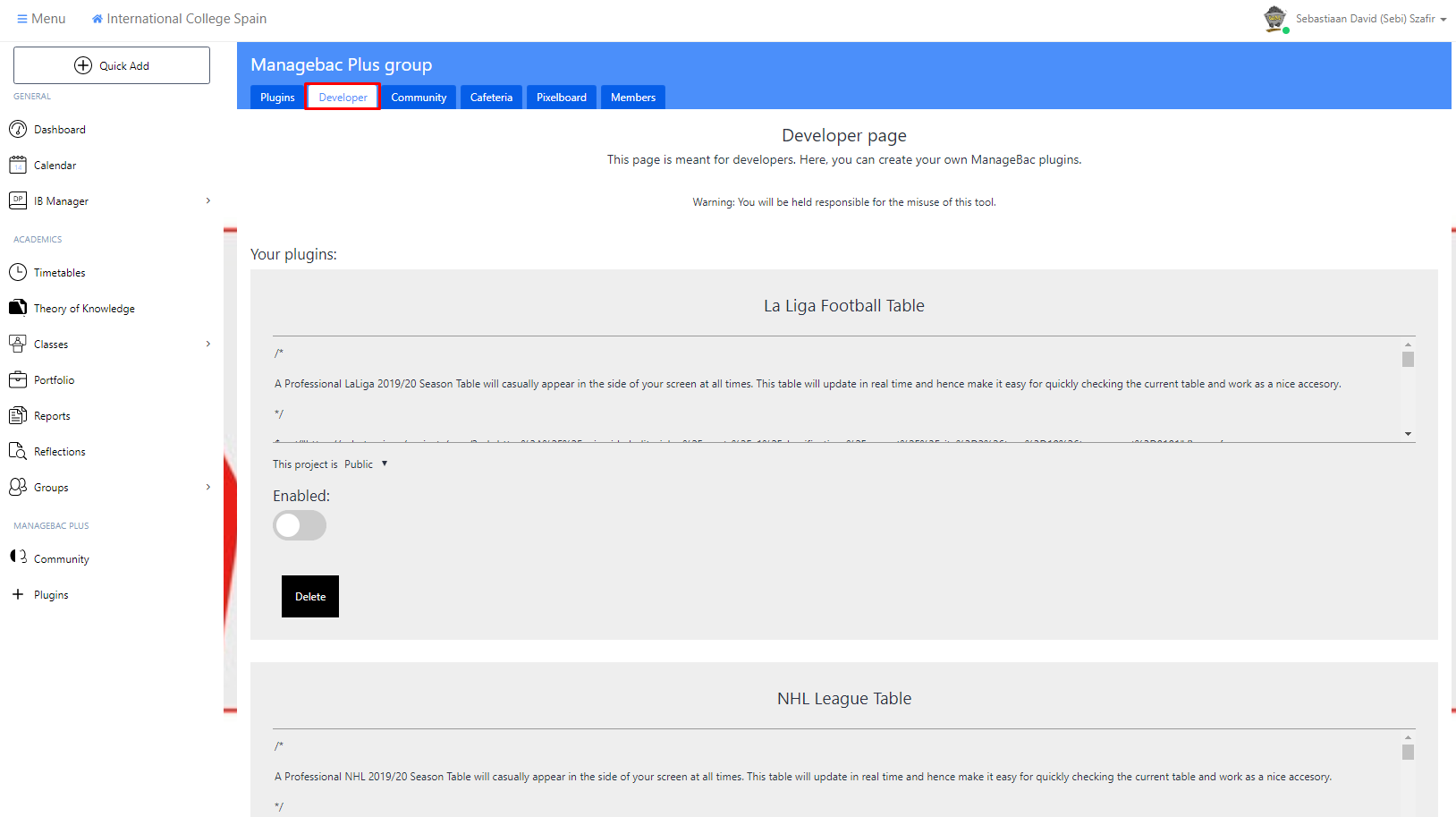Open user account dropdown caret

click(x=1443, y=20)
